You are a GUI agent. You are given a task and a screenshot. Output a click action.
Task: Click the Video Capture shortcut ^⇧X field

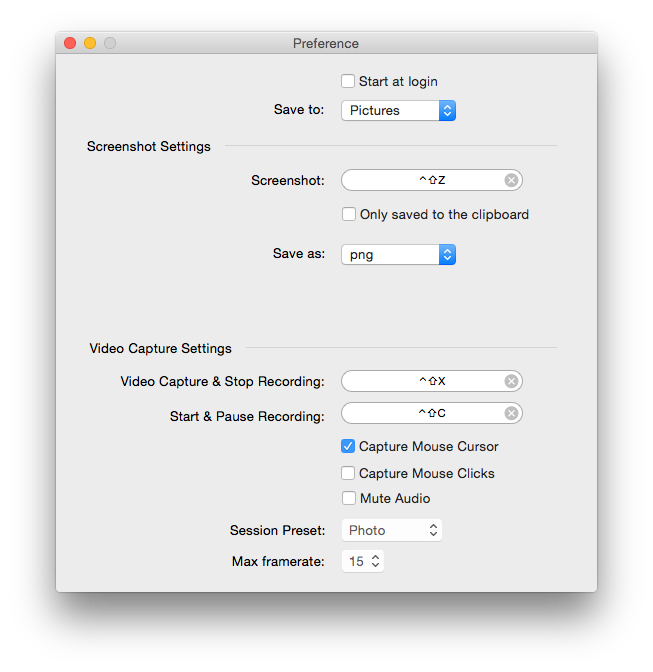tap(431, 381)
